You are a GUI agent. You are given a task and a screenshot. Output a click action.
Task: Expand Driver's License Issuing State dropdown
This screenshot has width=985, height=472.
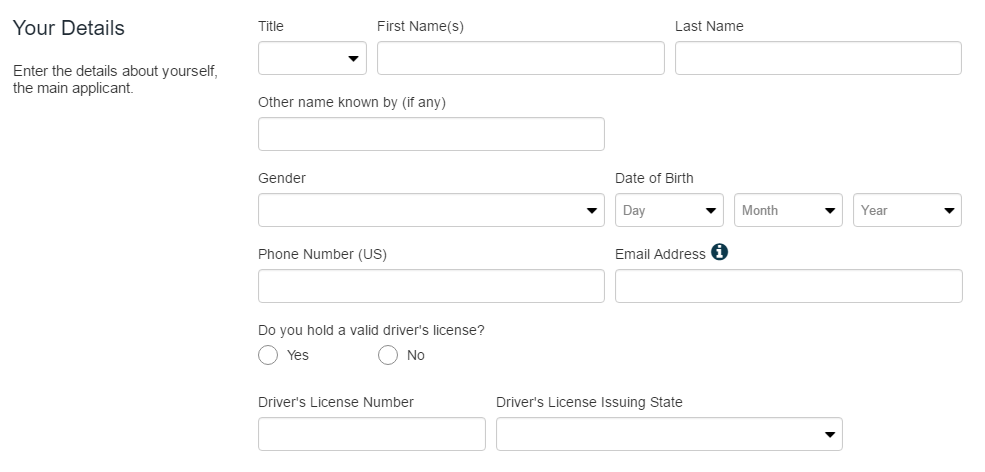pyautogui.click(x=669, y=434)
